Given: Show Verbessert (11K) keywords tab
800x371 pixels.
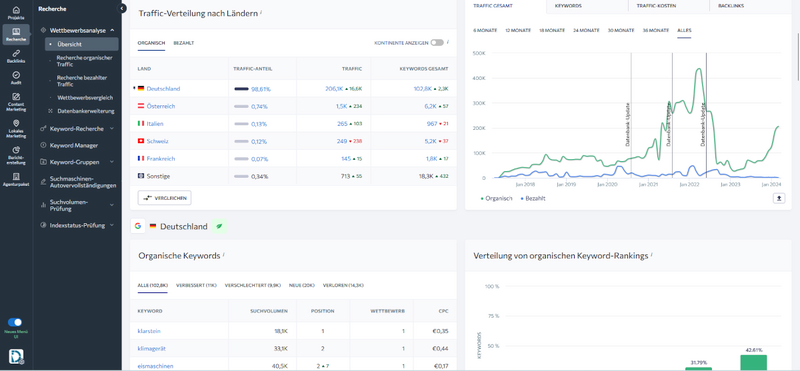Looking at the screenshot, I should [195, 286].
